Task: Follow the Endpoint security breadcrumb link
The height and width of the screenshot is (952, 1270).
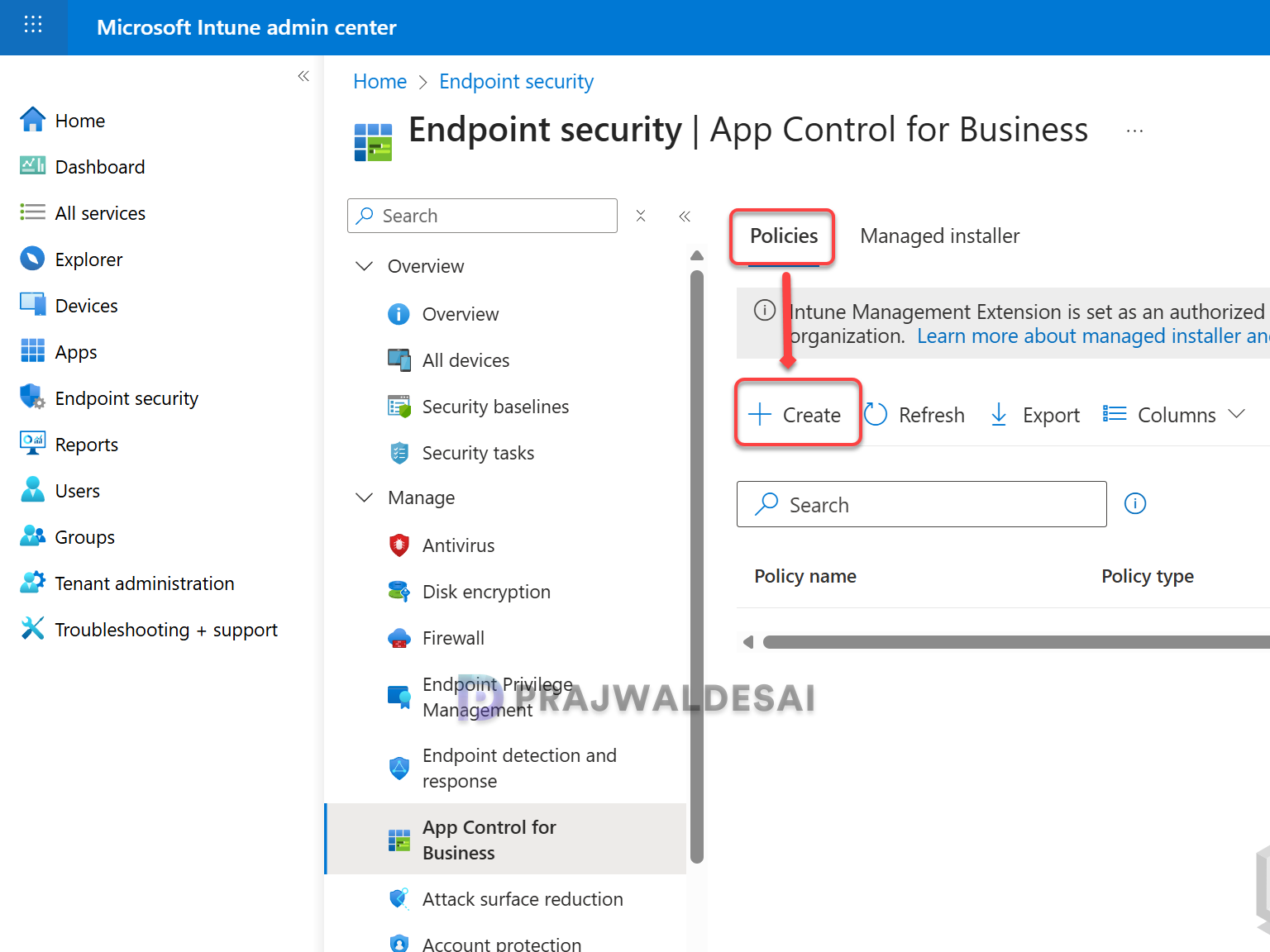Action: [516, 82]
